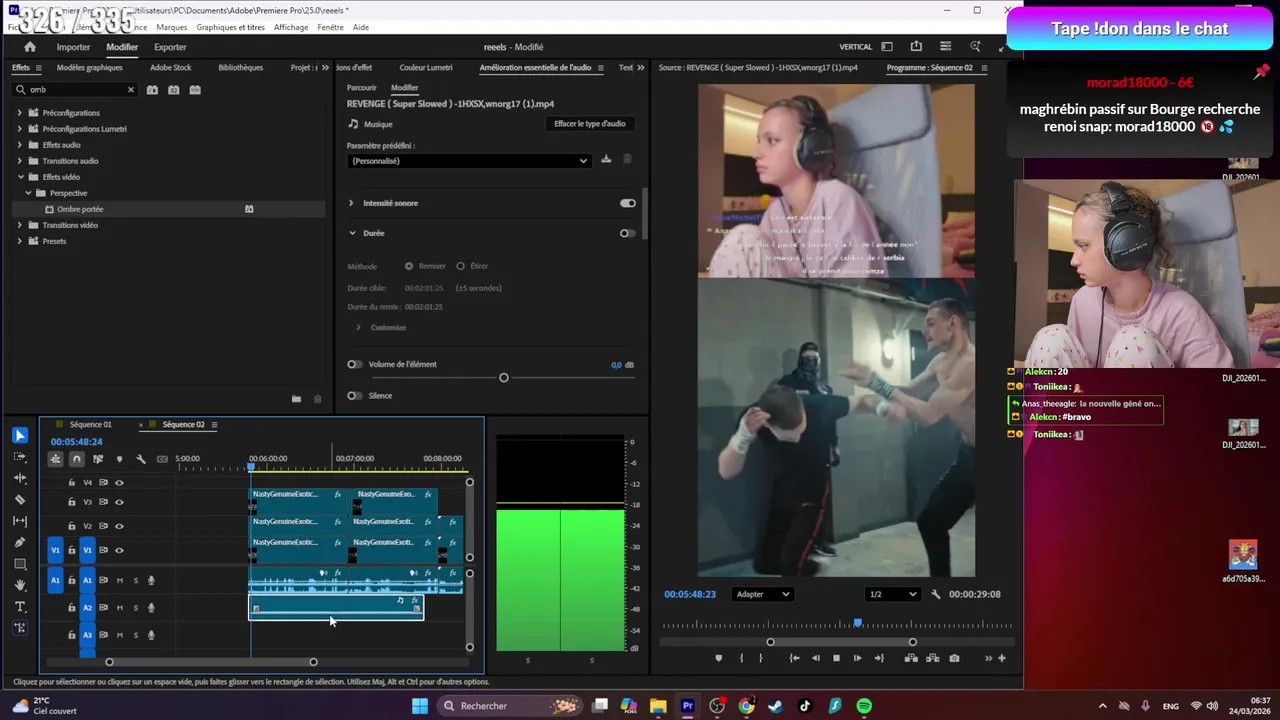This screenshot has height=720, width=1280.
Task: Open the Séquence 01 timeline tab
Action: click(90, 424)
